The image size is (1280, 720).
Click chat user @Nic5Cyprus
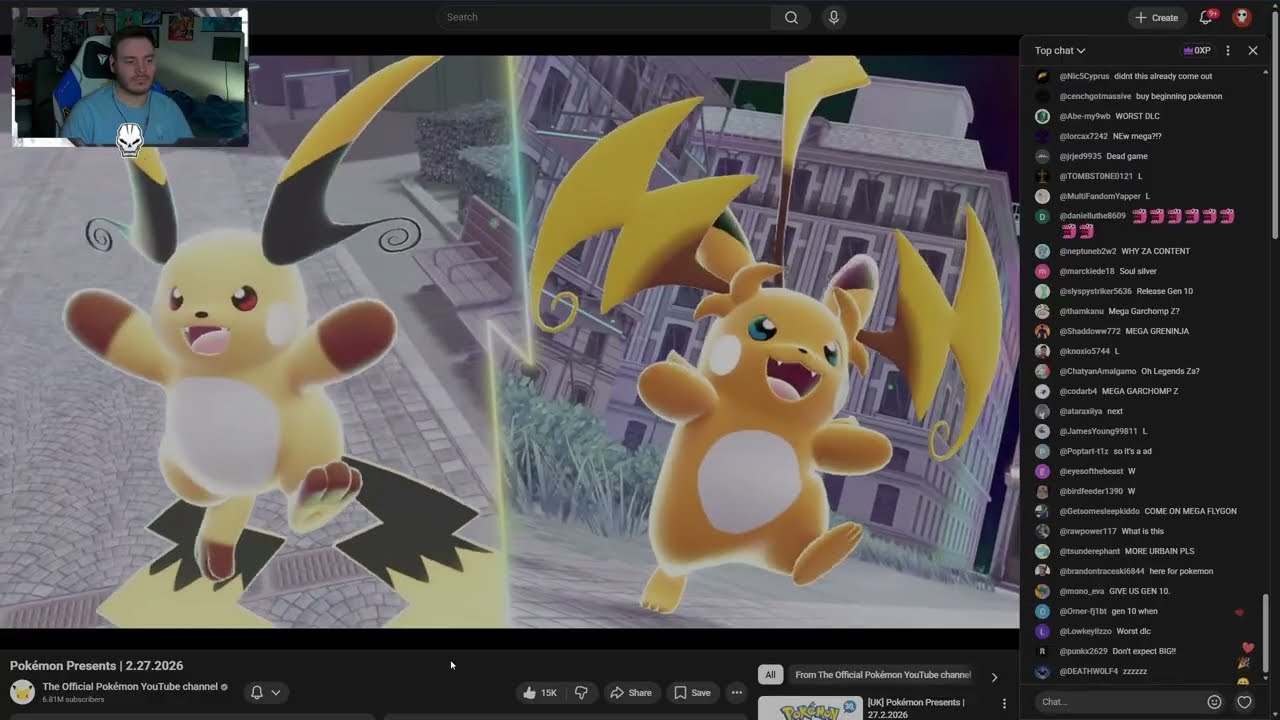1084,76
